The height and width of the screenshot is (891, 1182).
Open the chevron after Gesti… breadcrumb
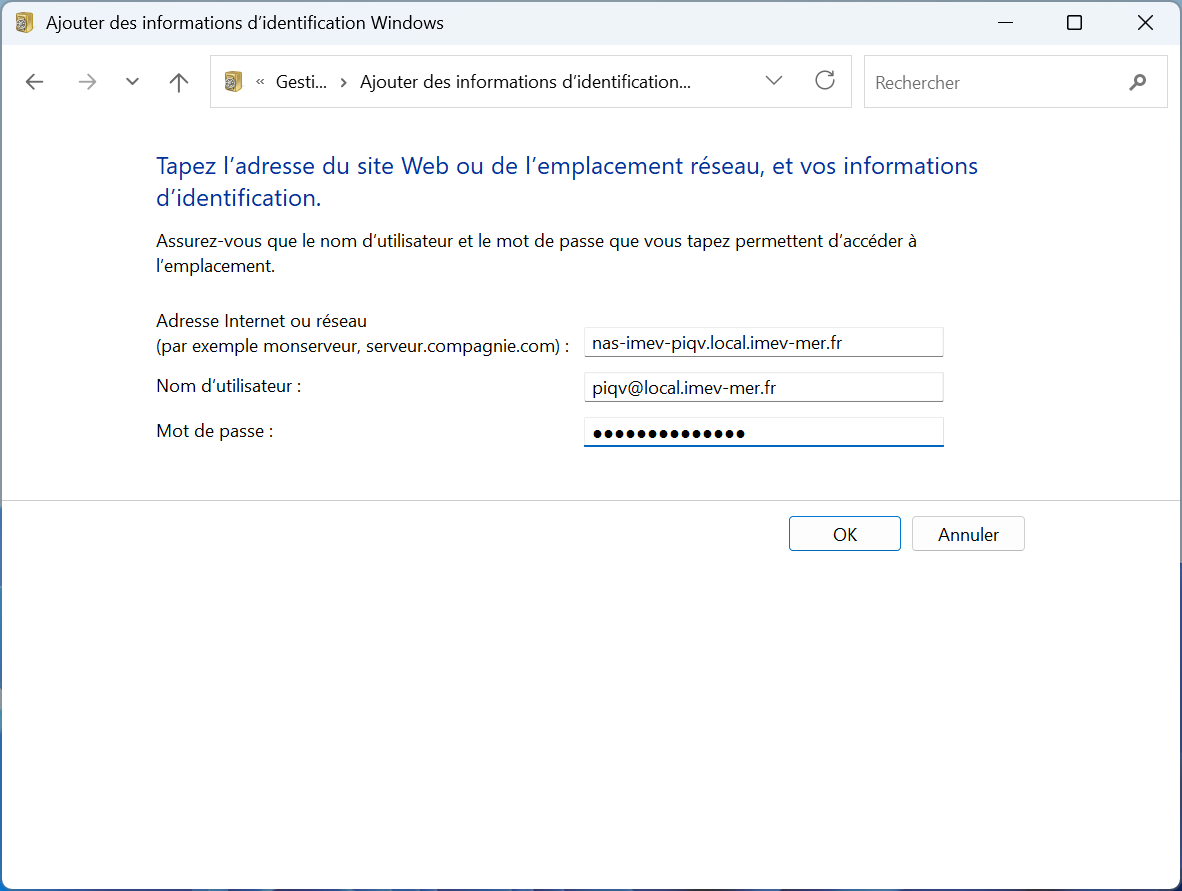click(x=343, y=82)
